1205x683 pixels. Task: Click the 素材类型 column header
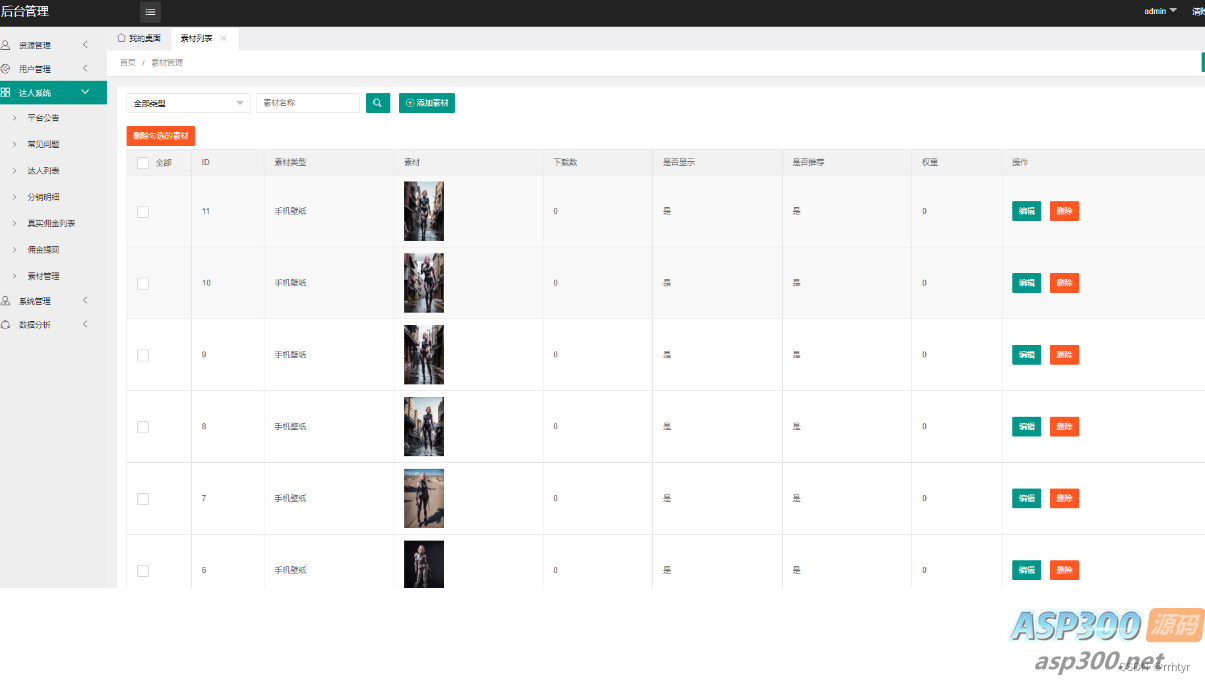click(x=290, y=163)
